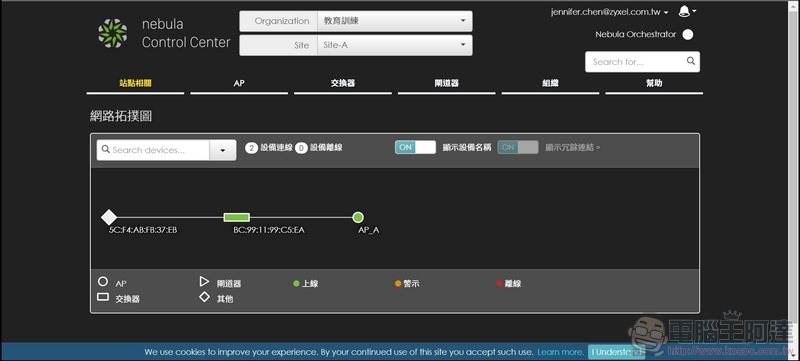Open the Learn more link
This screenshot has height=361, width=800.
pos(561,352)
